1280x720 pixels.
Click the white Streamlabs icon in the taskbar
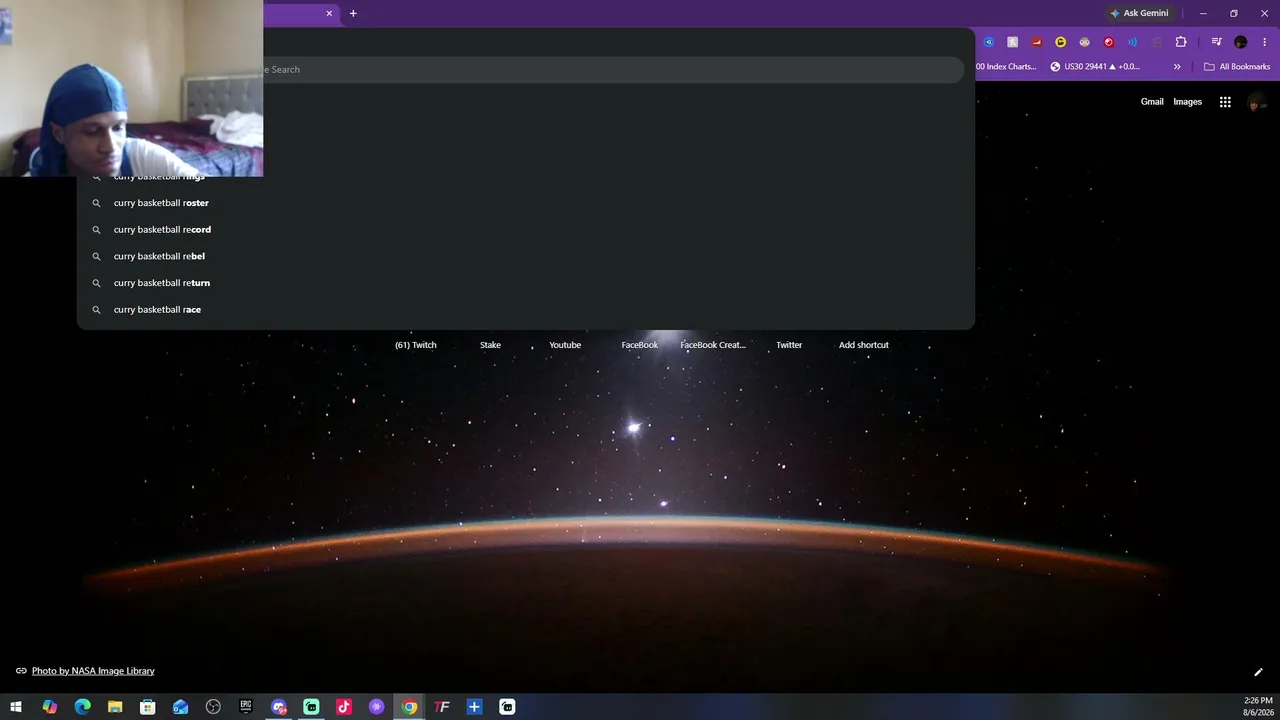pyautogui.click(x=507, y=707)
